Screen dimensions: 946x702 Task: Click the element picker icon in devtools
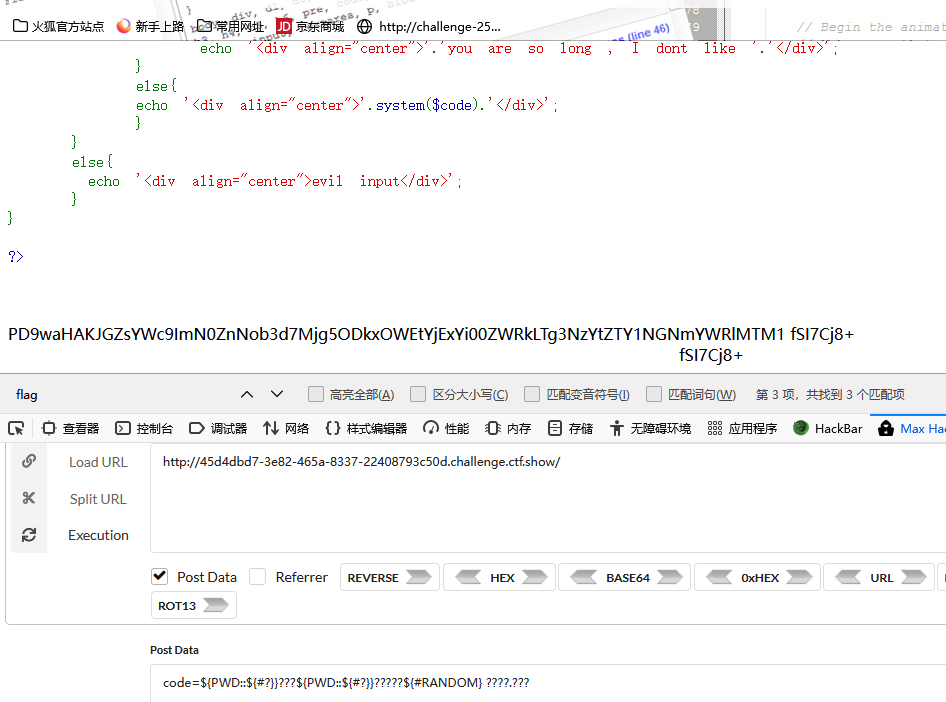(16, 428)
